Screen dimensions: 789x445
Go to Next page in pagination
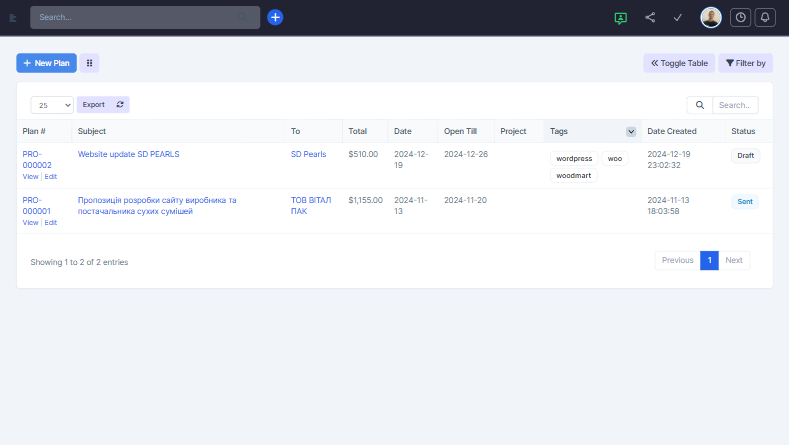(x=734, y=260)
